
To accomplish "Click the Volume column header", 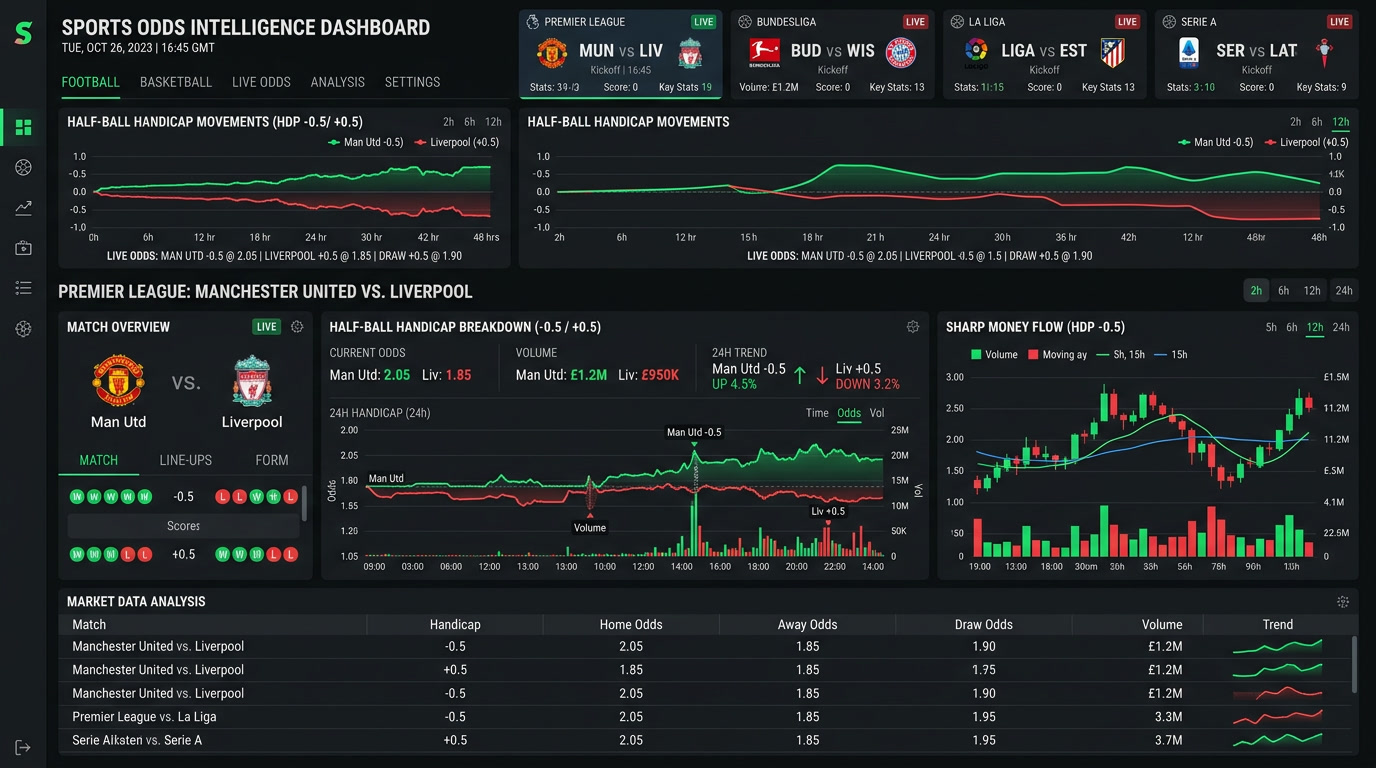I will pos(1162,624).
